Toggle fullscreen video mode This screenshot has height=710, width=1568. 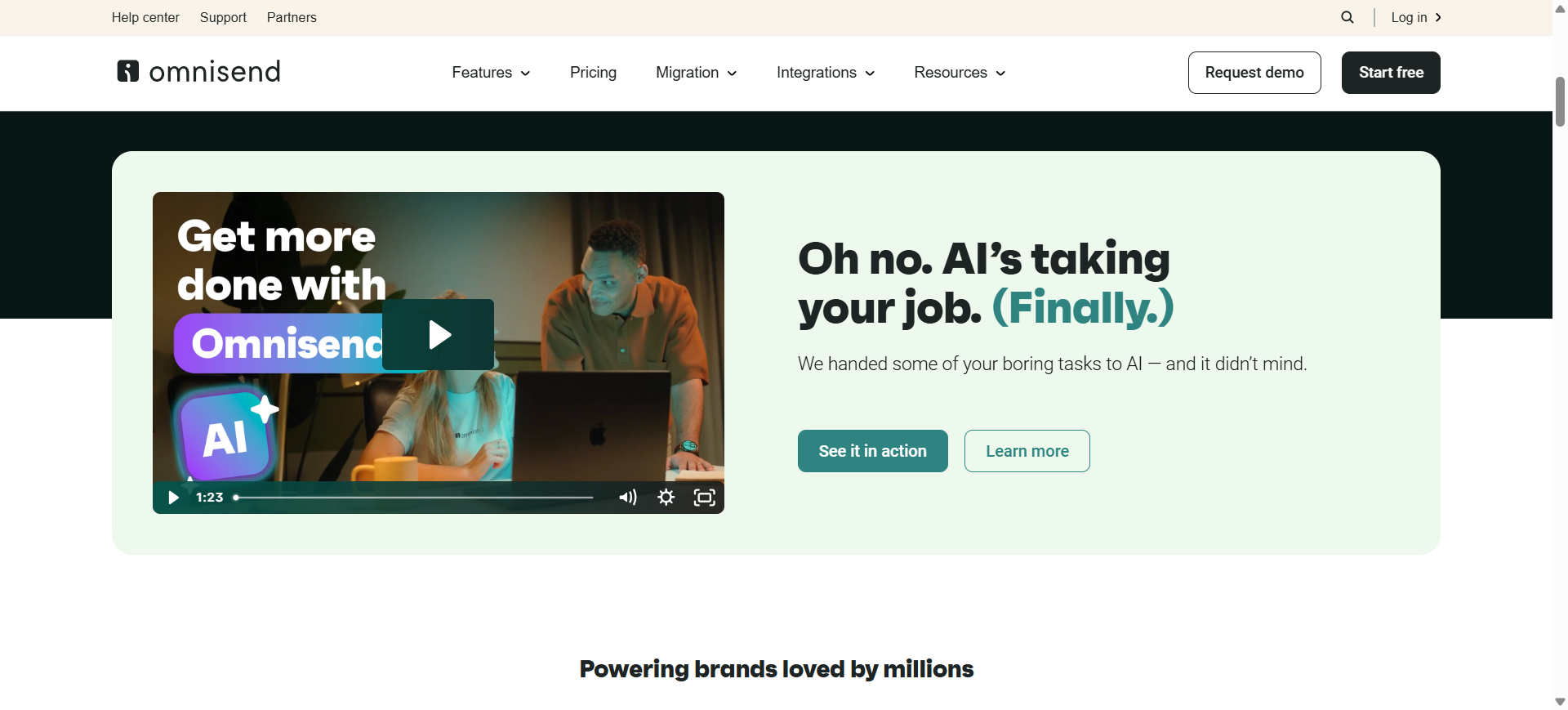705,498
